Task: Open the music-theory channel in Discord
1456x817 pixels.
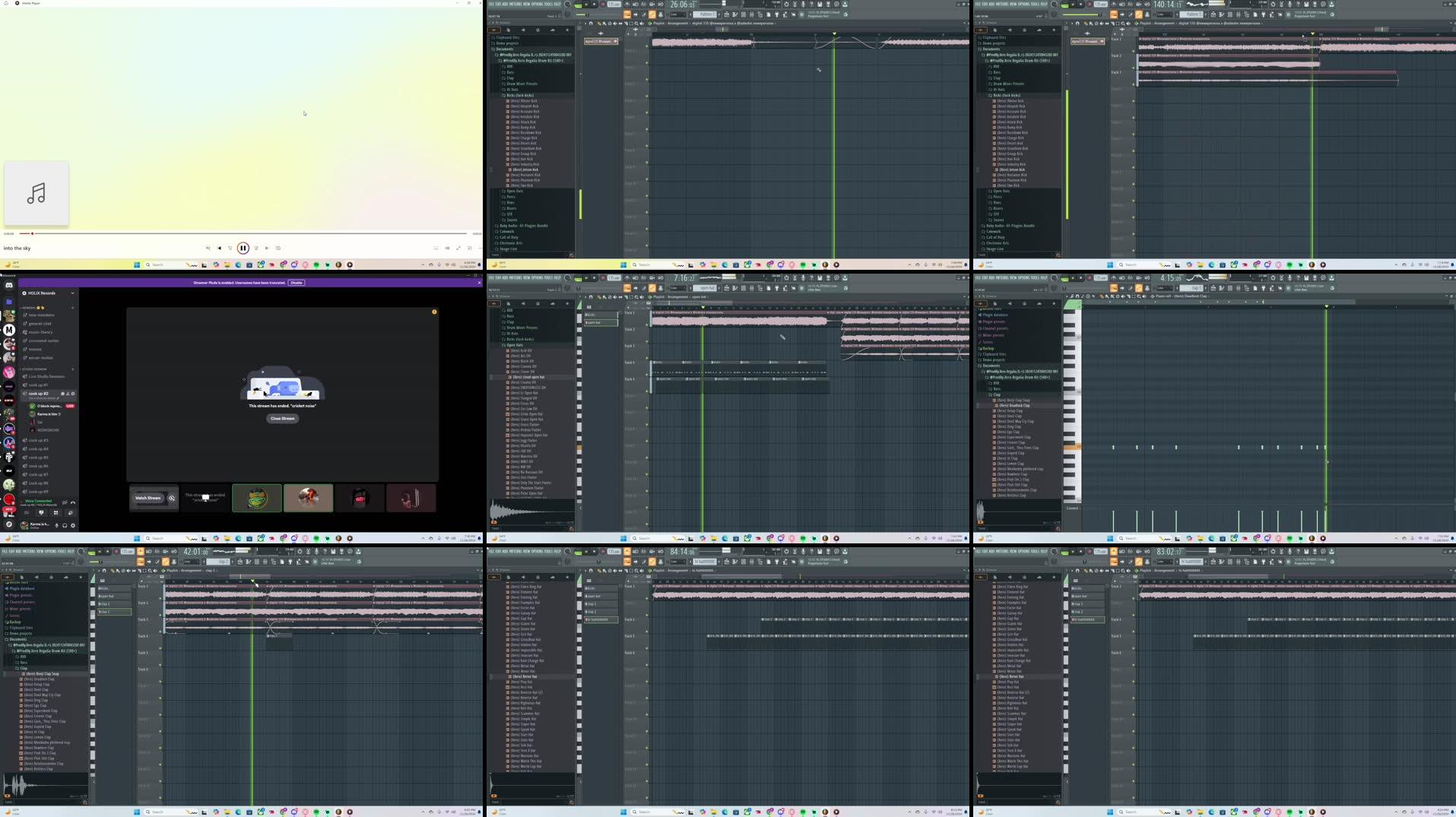Action: (x=41, y=332)
